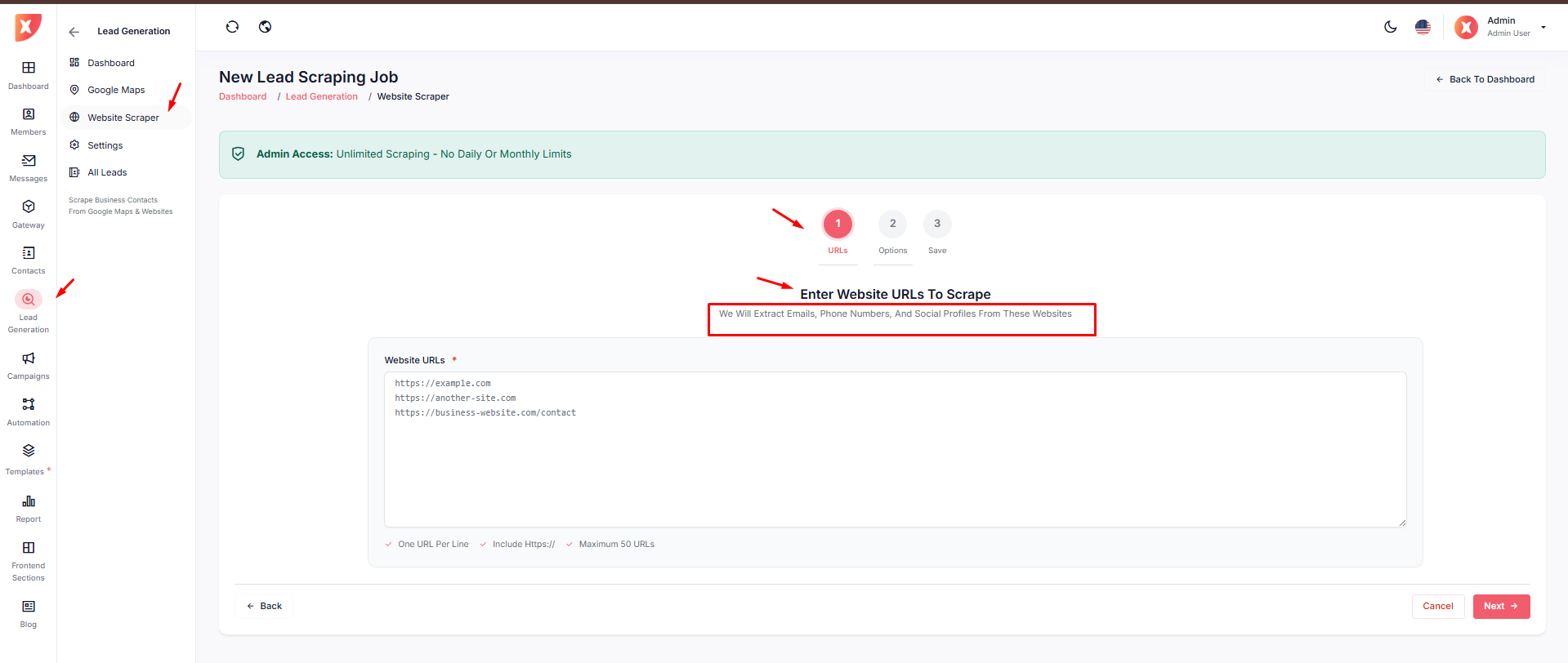Open All Leads menu item

tap(107, 172)
